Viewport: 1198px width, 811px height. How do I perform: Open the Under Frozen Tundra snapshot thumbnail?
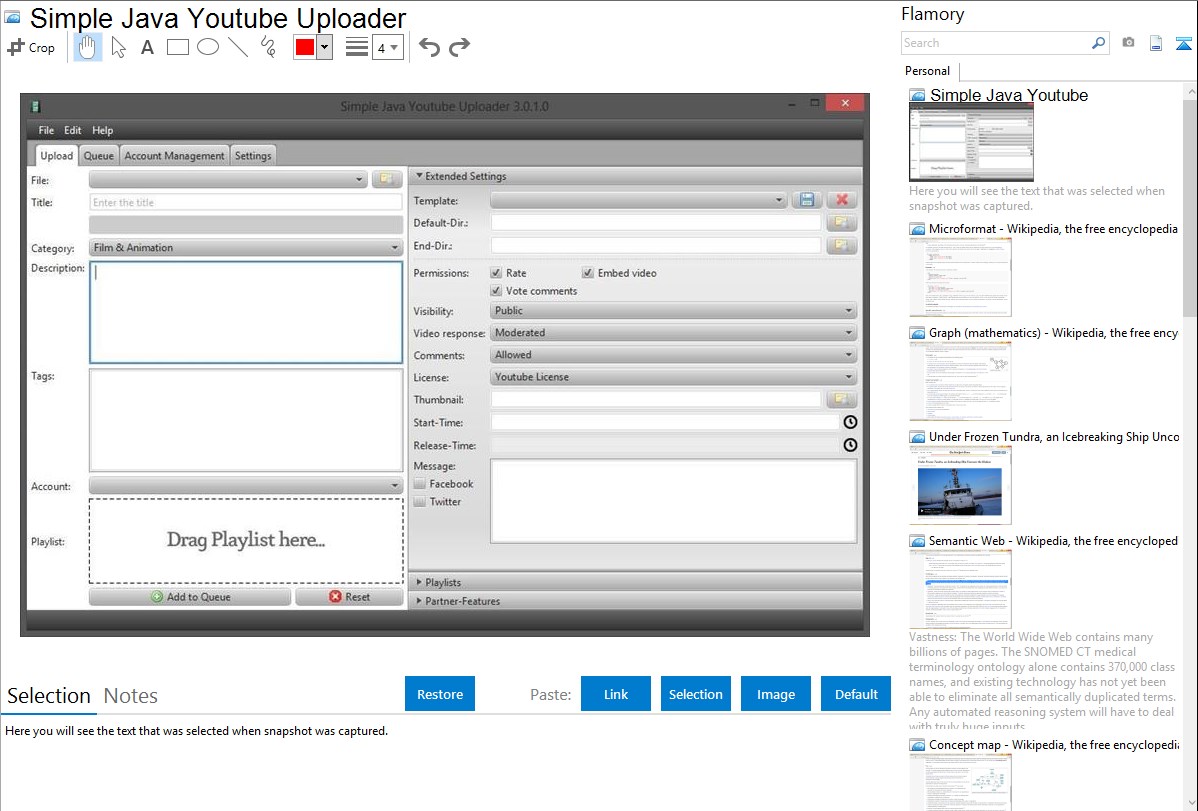point(960,485)
